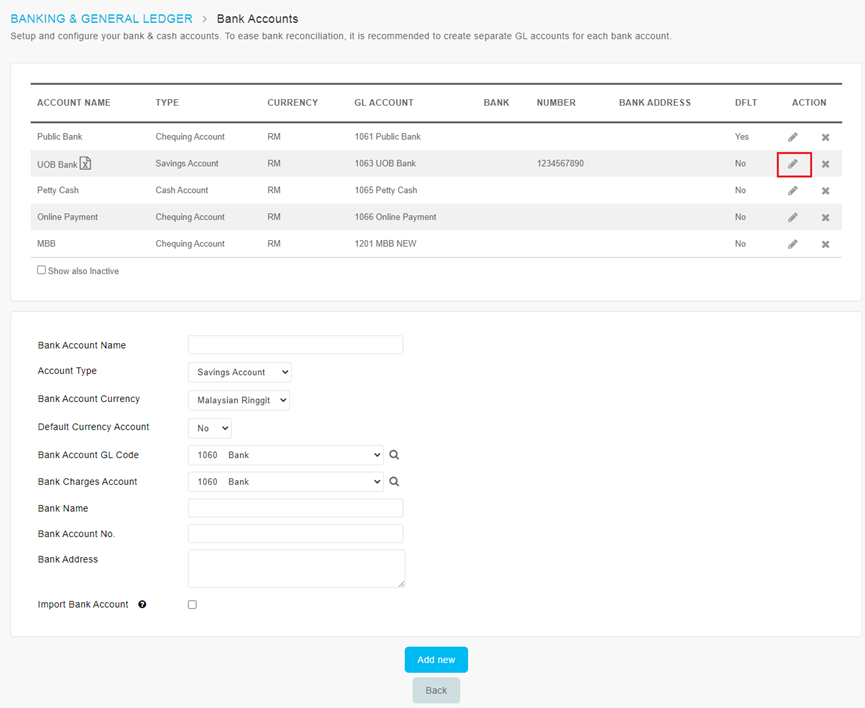This screenshot has width=865, height=708.
Task: Open Default Currency Account dropdown
Action: coord(209,428)
